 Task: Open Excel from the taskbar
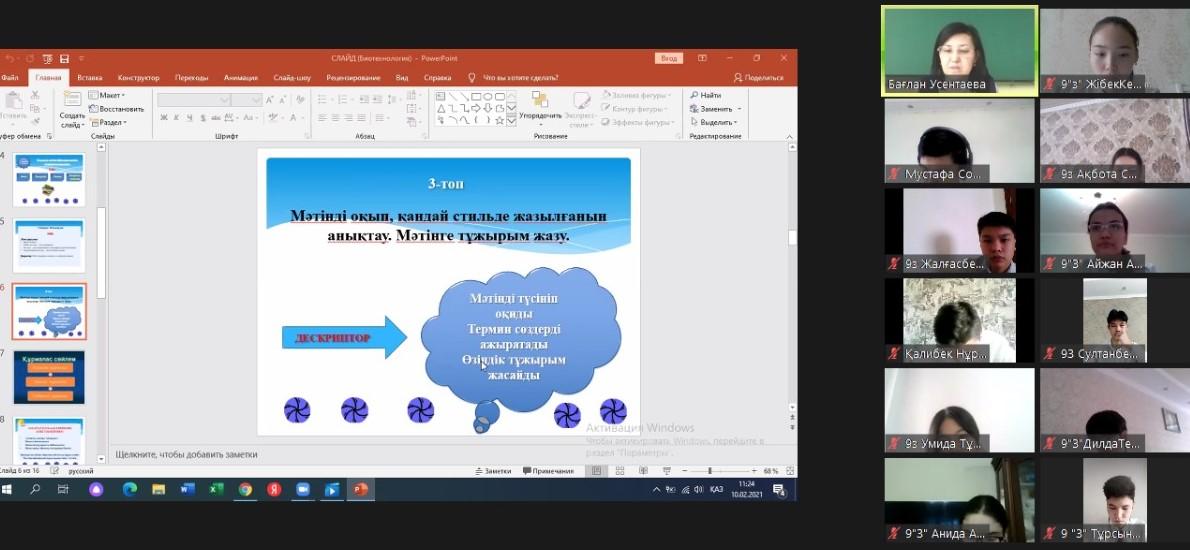(216, 490)
